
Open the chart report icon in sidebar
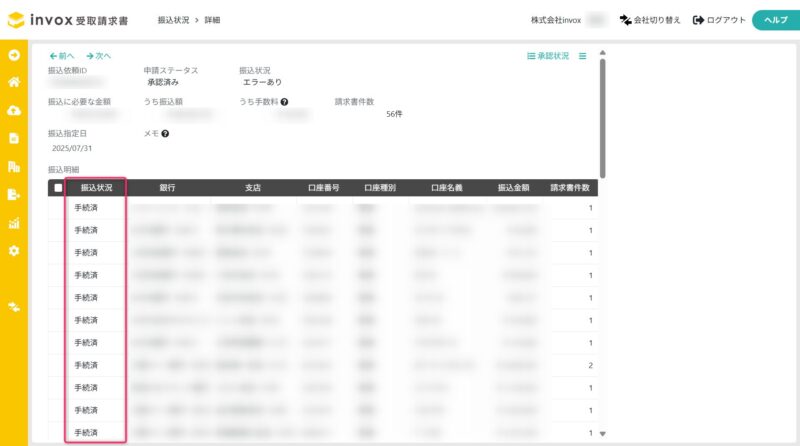click(14, 223)
